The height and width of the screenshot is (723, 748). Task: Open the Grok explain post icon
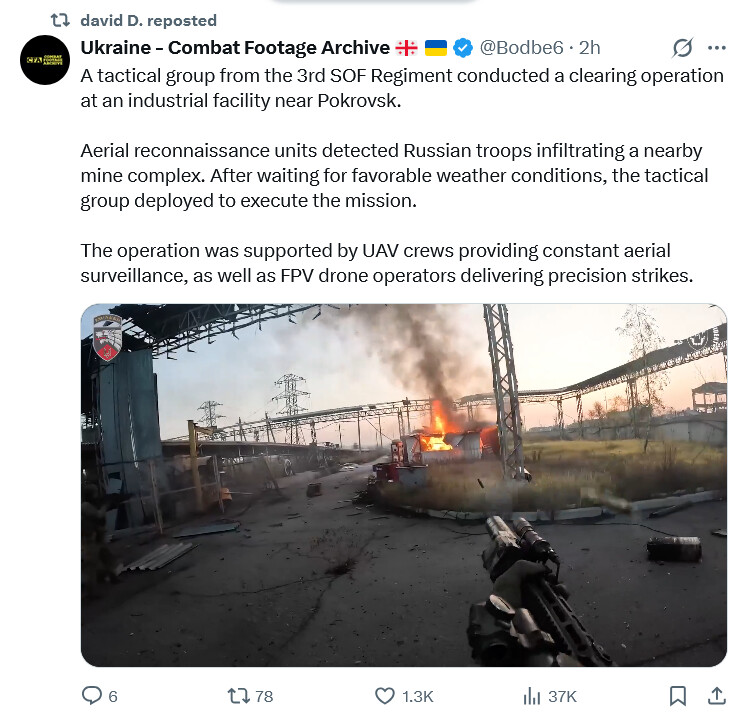tap(683, 48)
